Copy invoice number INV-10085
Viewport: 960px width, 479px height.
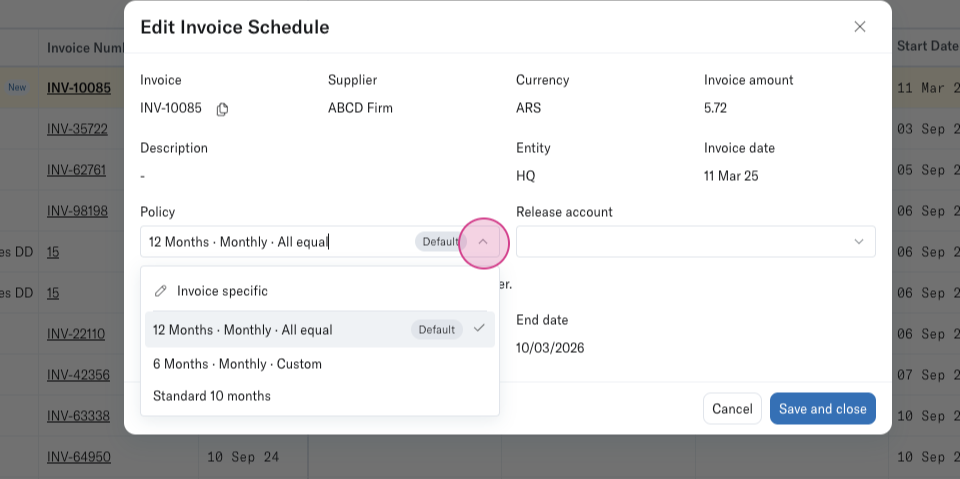click(222, 109)
